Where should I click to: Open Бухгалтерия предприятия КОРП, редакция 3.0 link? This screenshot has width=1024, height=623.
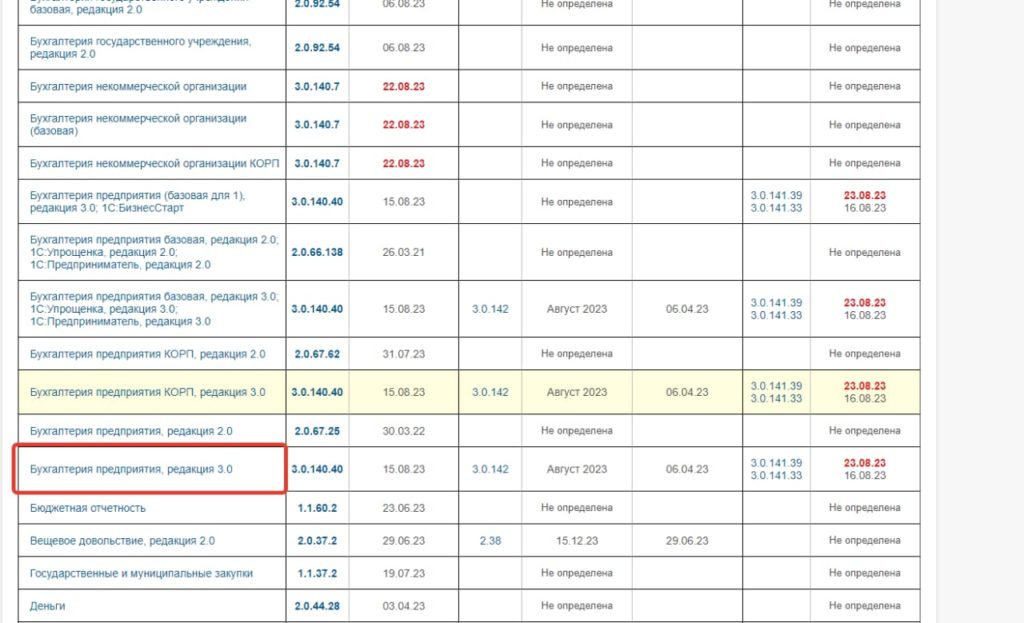[148, 392]
